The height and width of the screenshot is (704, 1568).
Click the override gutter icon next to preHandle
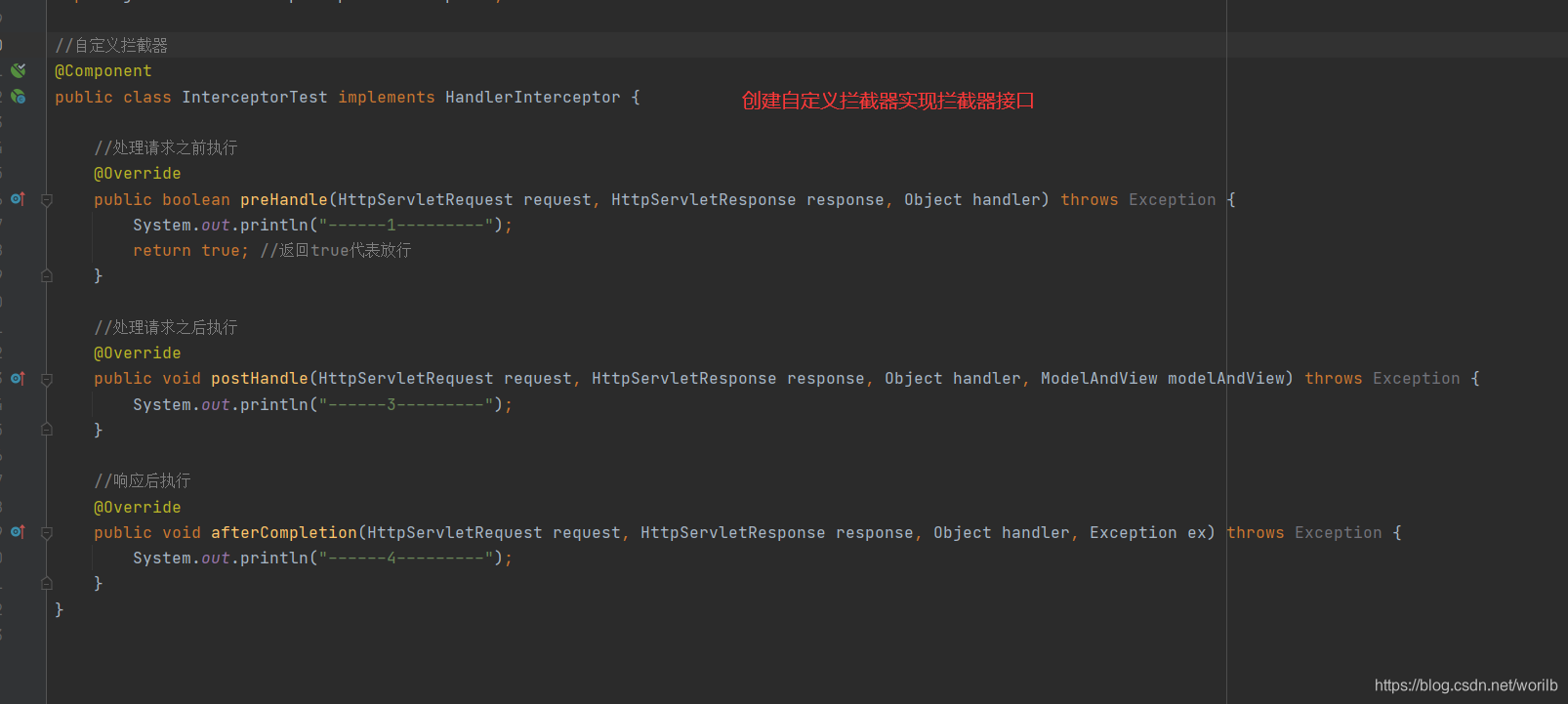18,199
